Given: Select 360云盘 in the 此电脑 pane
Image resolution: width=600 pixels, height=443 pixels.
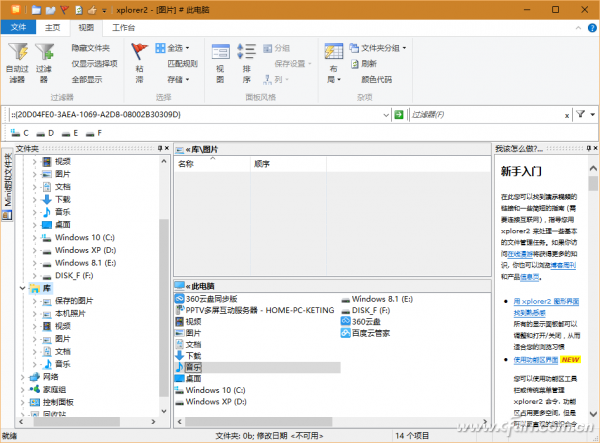Looking at the screenshot, I should (361, 321).
